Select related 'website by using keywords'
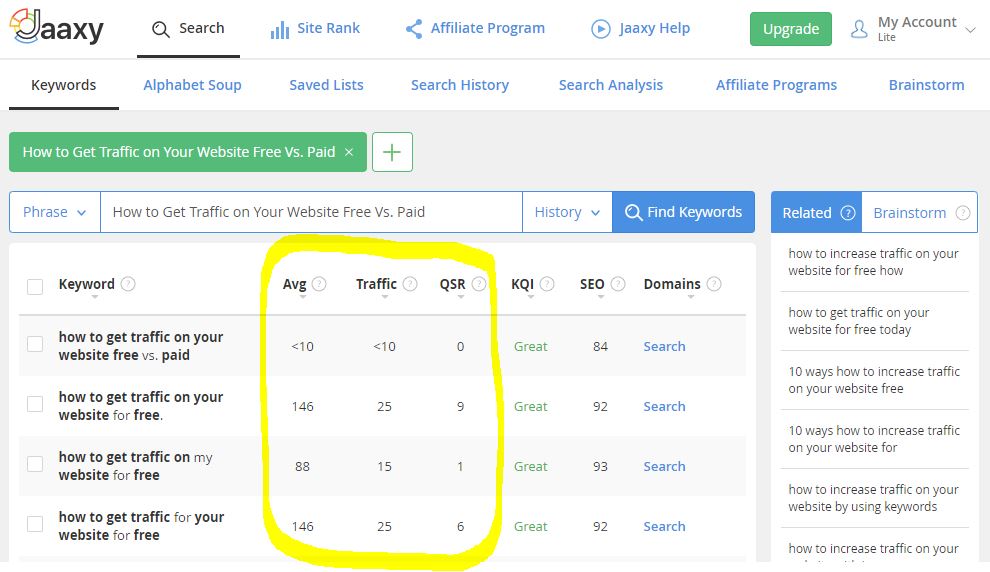 874,498
